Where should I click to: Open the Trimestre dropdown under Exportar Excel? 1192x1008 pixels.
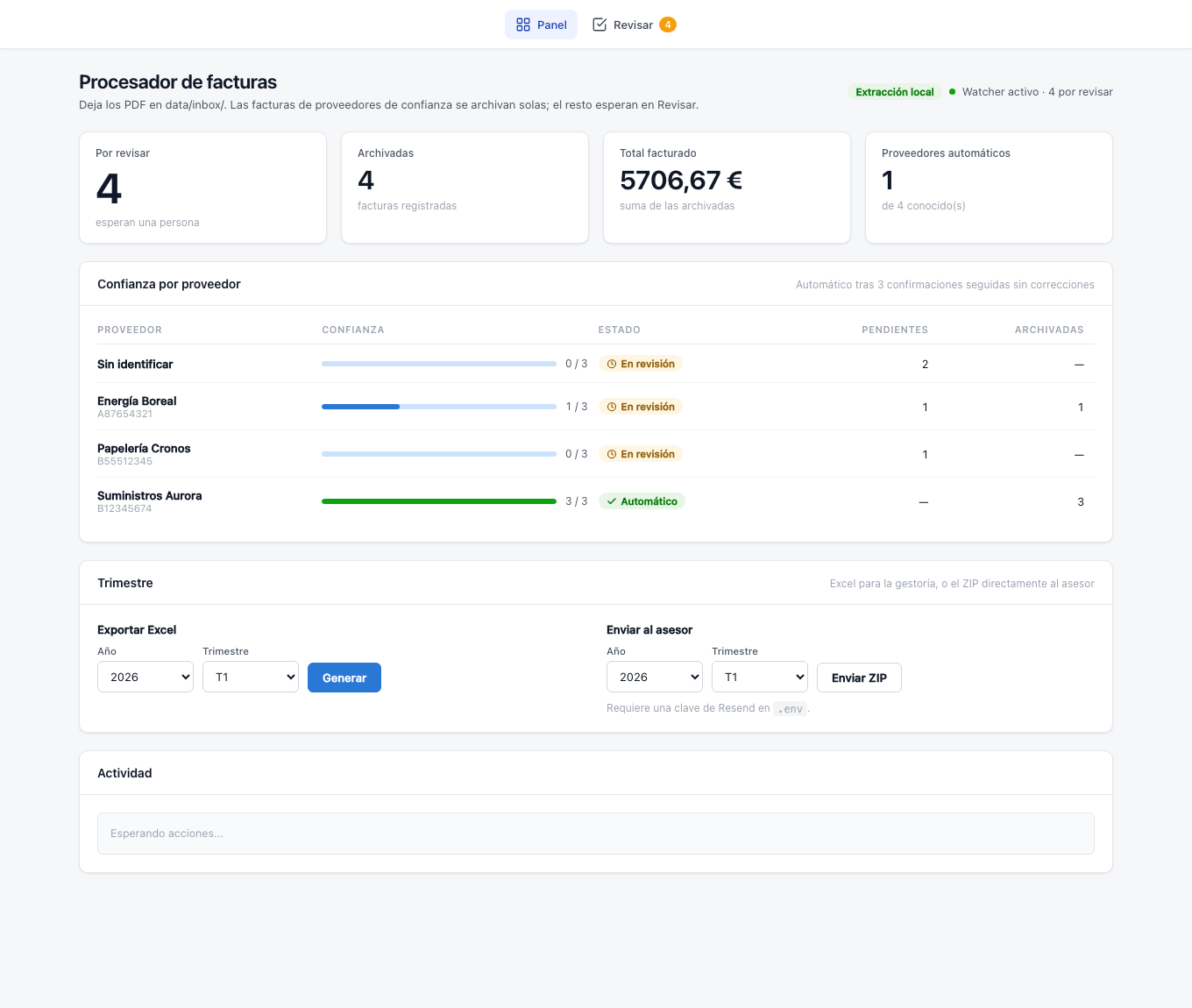pyautogui.click(x=251, y=677)
